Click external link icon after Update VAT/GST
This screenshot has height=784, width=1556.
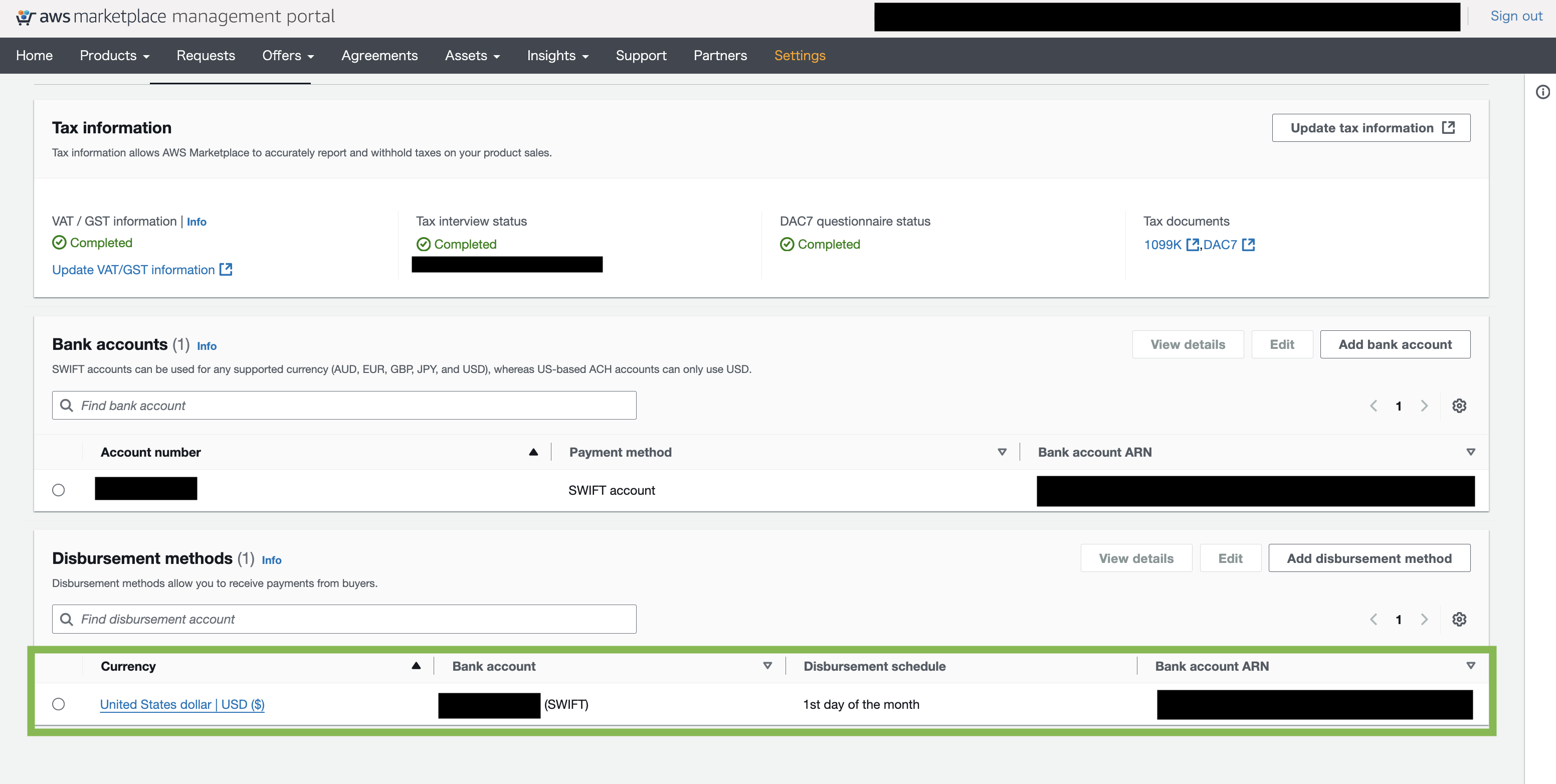point(226,269)
